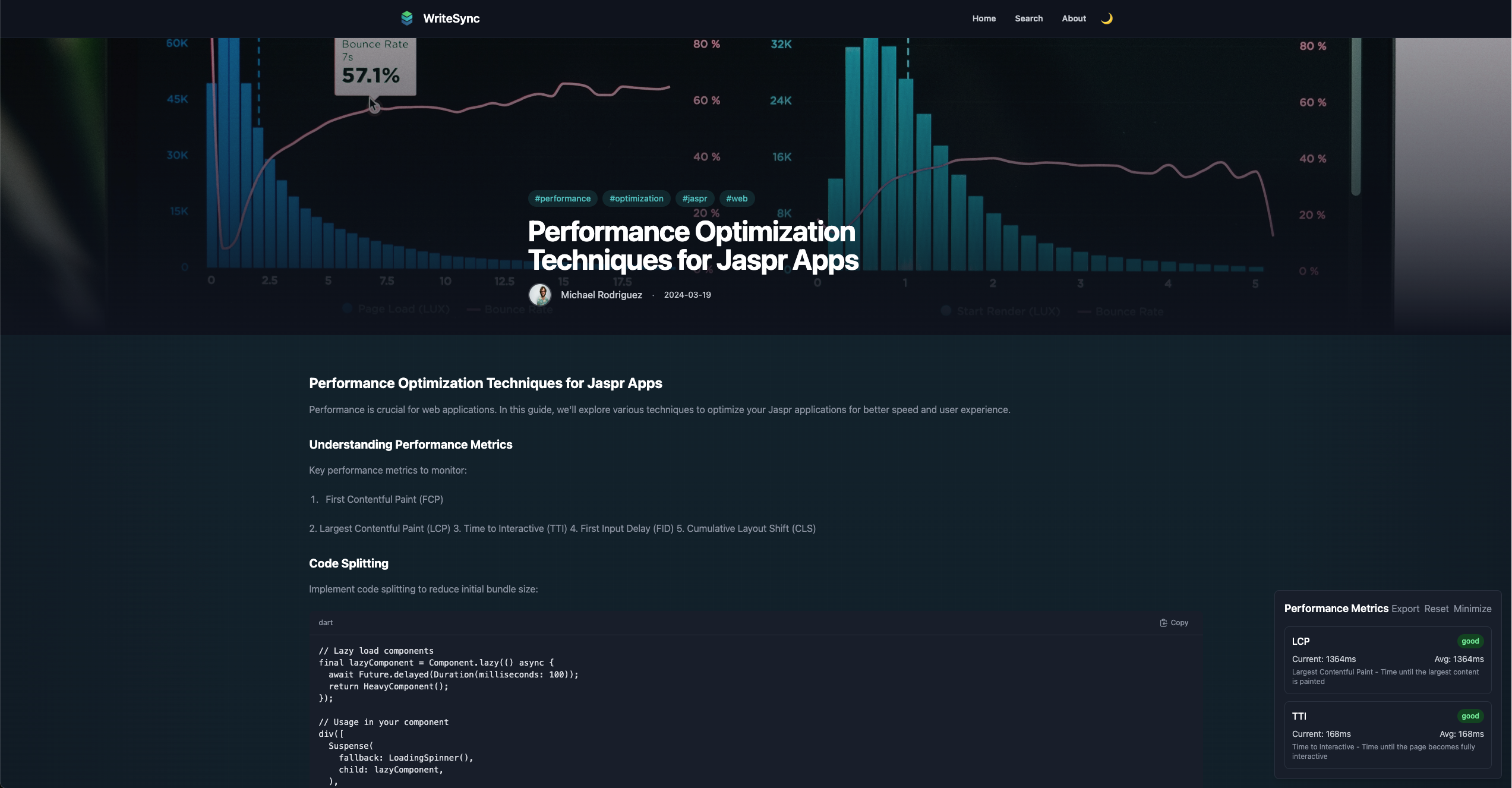The image size is (1512, 788).
Task: Click 'Avg: 168ms' value
Action: coord(1462,734)
